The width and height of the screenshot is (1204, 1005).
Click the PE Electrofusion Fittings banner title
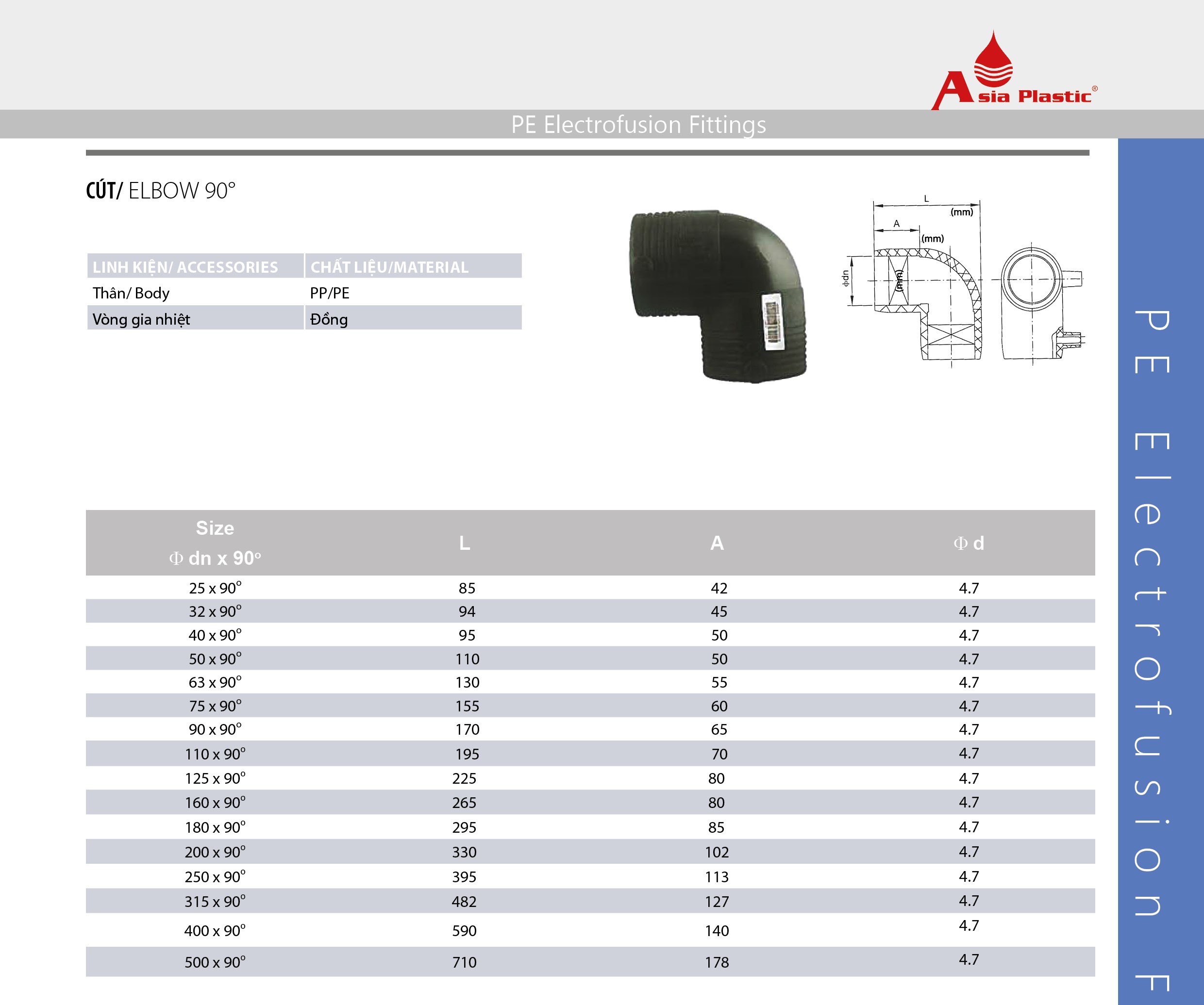click(x=638, y=124)
